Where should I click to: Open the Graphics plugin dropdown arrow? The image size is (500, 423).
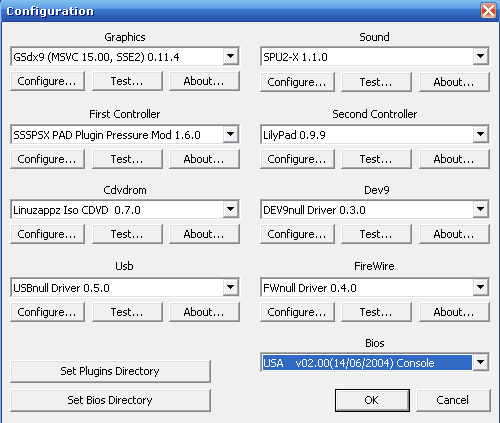click(x=230, y=56)
